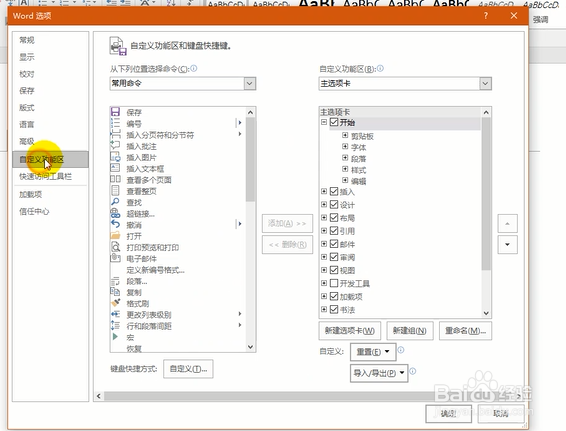Screen dimensions: 566x431
Task: Click info icon beside 自定义功能区(B)
Action: (380, 68)
